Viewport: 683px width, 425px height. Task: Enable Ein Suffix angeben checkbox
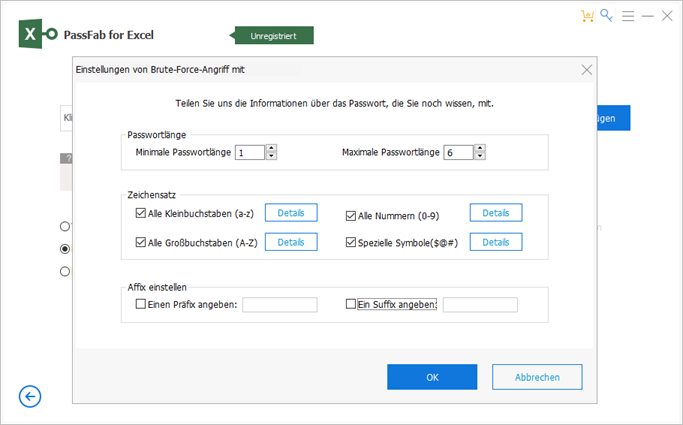(350, 304)
